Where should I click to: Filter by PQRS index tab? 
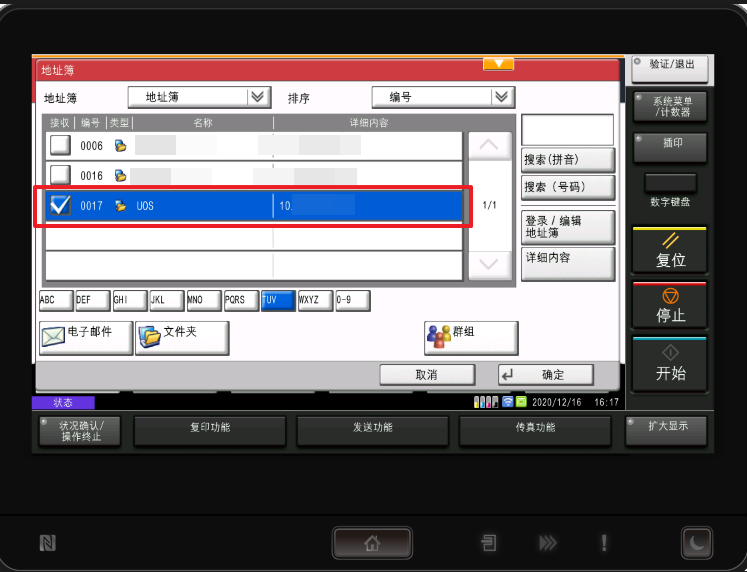tap(241, 300)
